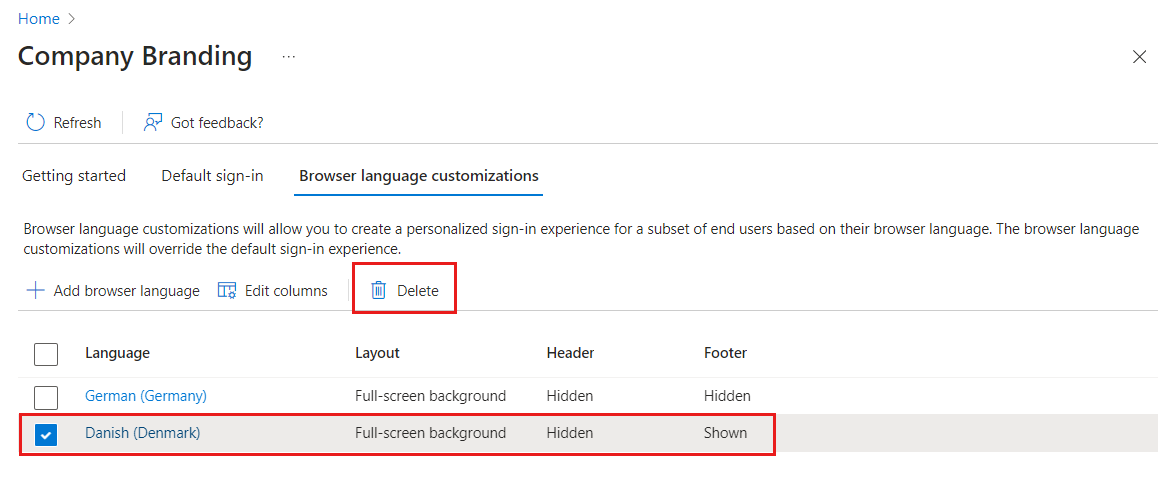Click the breadcrumb chevron after Home
The image size is (1173, 486).
coord(73,19)
